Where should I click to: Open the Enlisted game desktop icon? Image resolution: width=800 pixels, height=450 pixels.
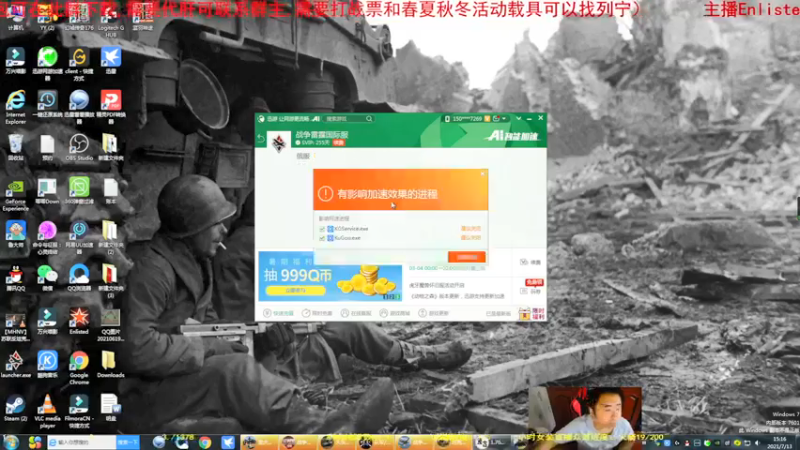click(x=79, y=321)
